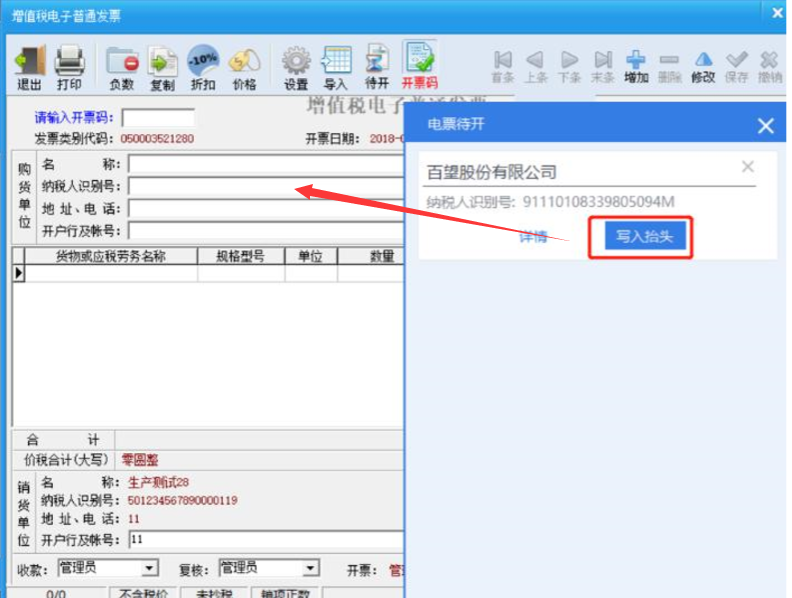Go to 上条 previous record
This screenshot has width=792, height=598.
pos(535,66)
